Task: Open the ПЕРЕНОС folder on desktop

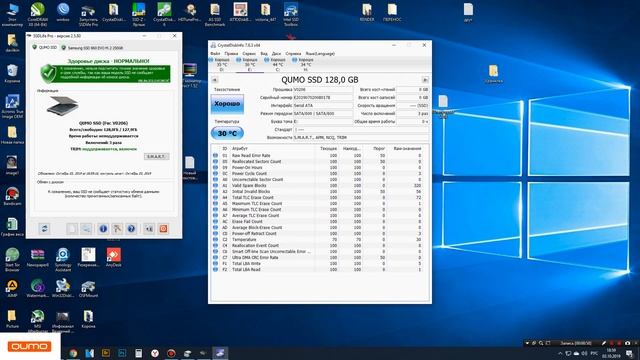Action: tap(392, 12)
